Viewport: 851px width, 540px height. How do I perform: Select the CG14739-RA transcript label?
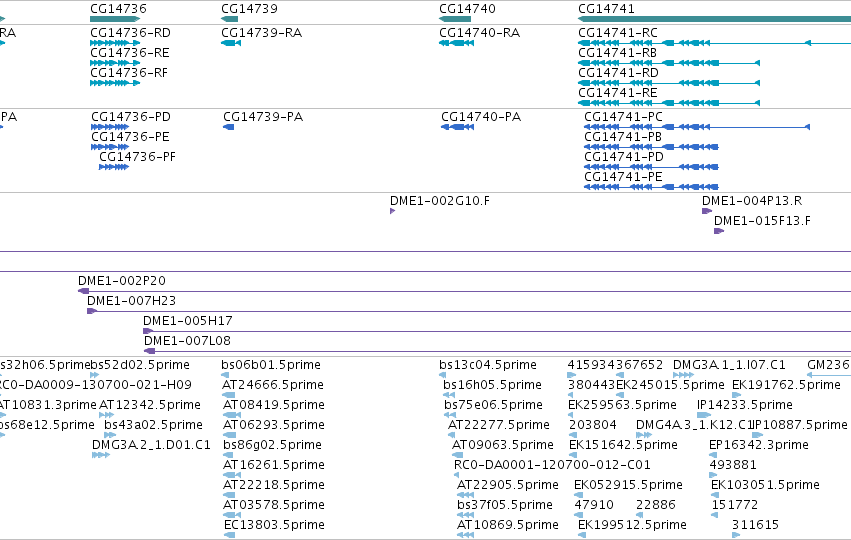point(262,33)
